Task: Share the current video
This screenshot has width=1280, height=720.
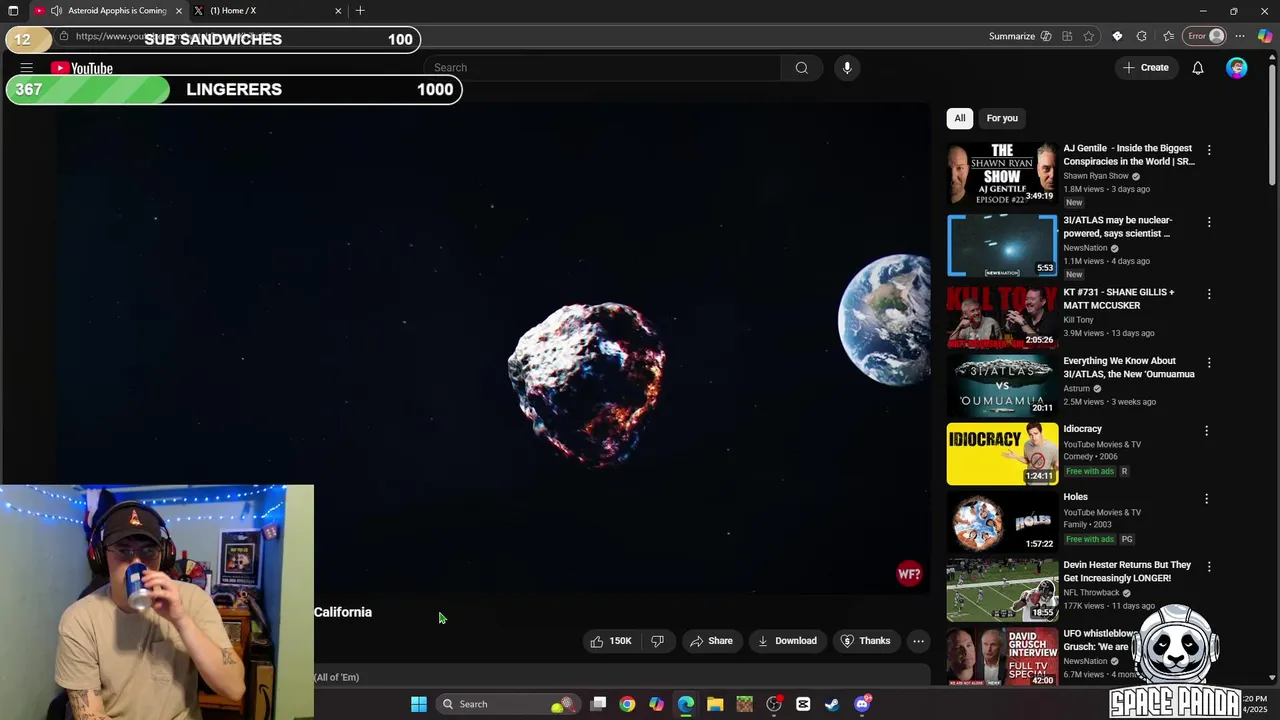Action: (711, 641)
